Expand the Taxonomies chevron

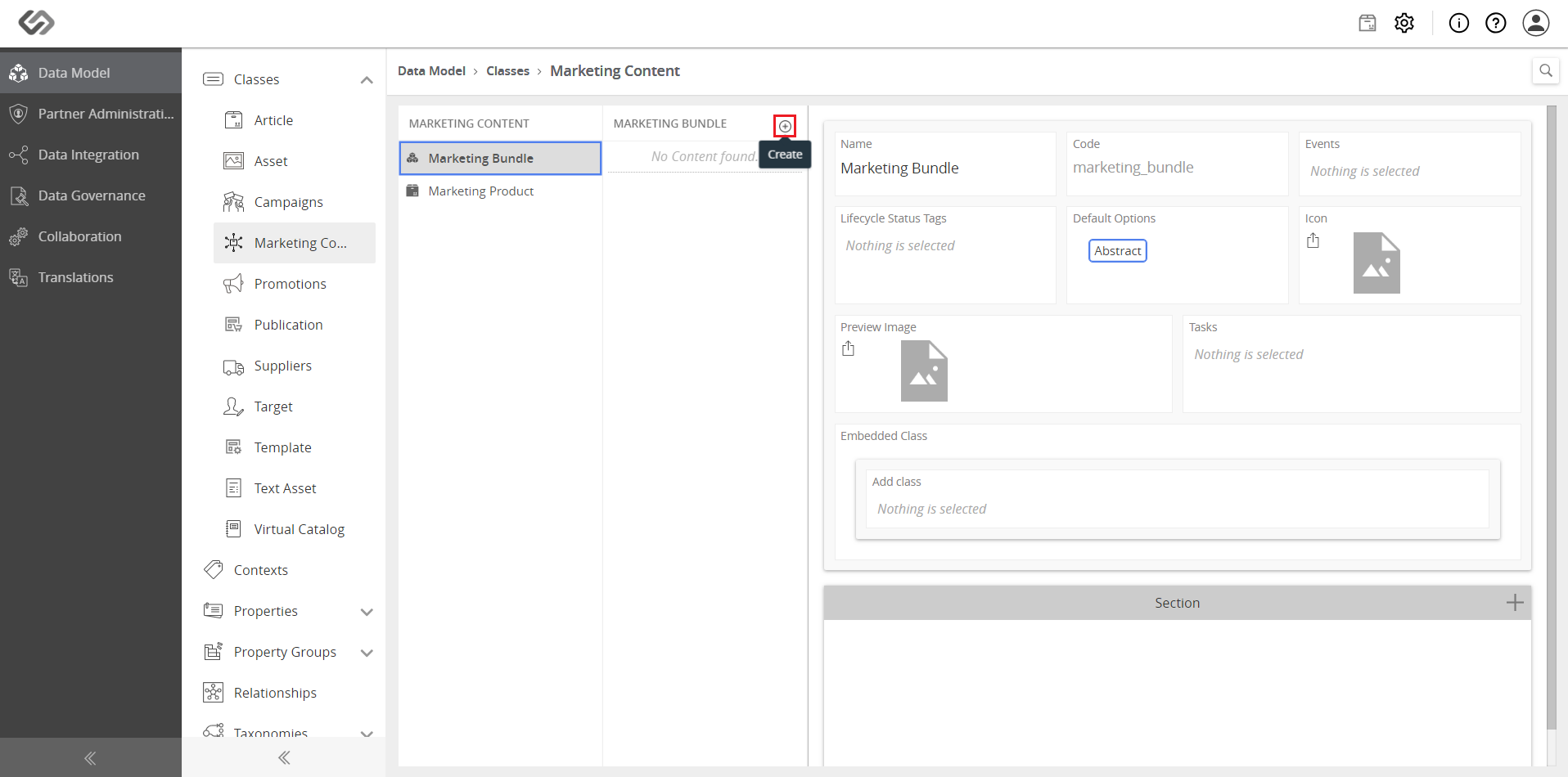(x=367, y=734)
